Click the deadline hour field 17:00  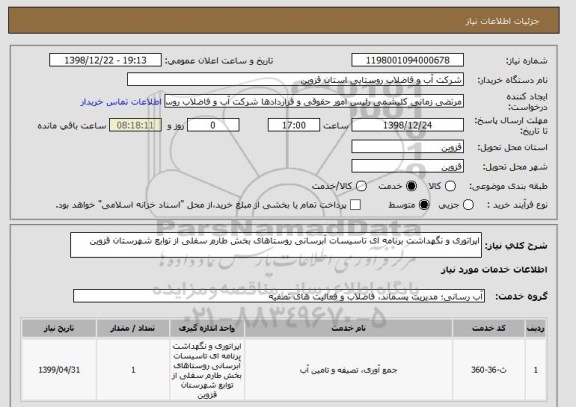294,125
